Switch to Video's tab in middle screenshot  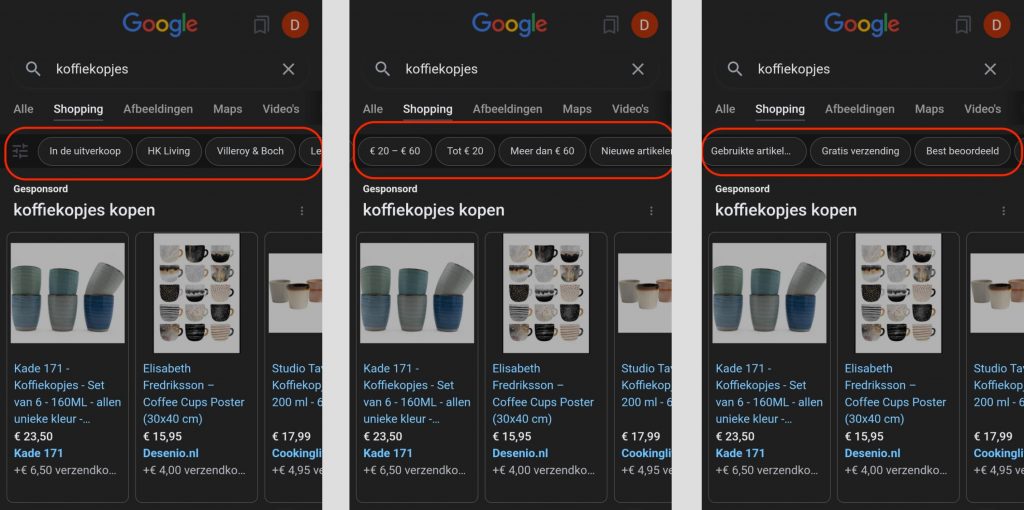pyautogui.click(x=630, y=109)
